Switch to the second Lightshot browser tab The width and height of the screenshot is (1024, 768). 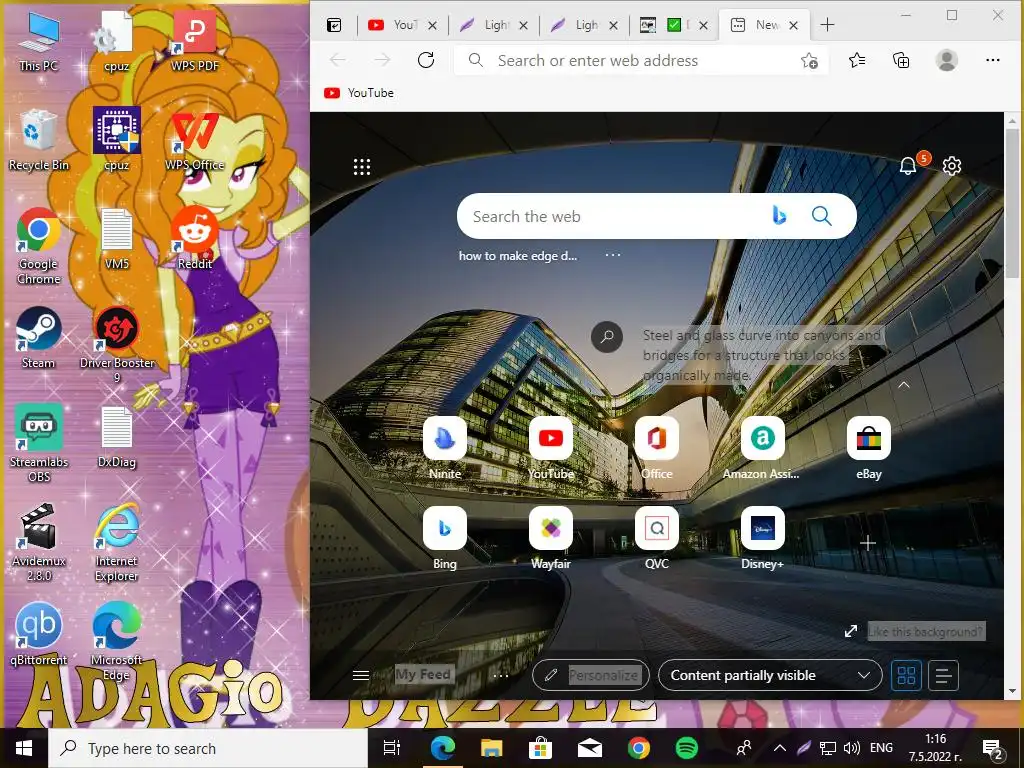coord(584,25)
